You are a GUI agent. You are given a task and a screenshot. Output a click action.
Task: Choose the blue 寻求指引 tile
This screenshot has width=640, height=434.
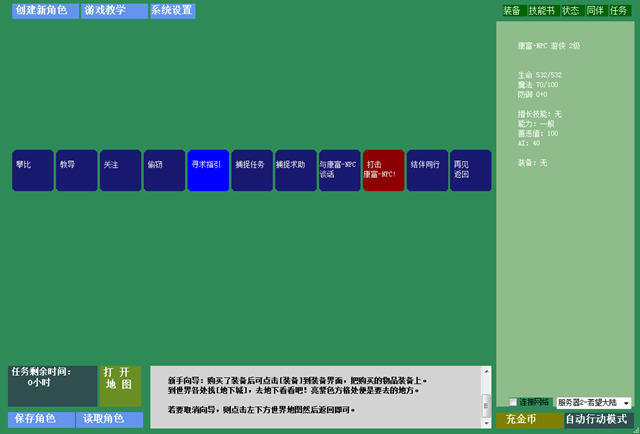pos(208,170)
